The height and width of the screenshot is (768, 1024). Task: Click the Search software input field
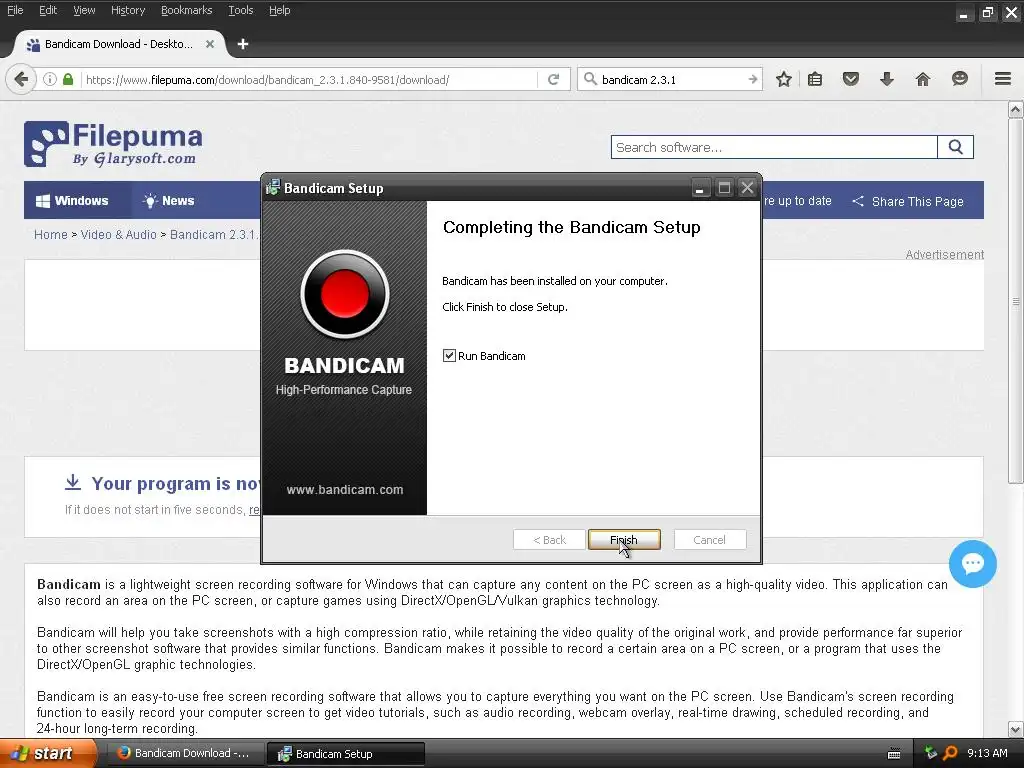[x=774, y=148]
